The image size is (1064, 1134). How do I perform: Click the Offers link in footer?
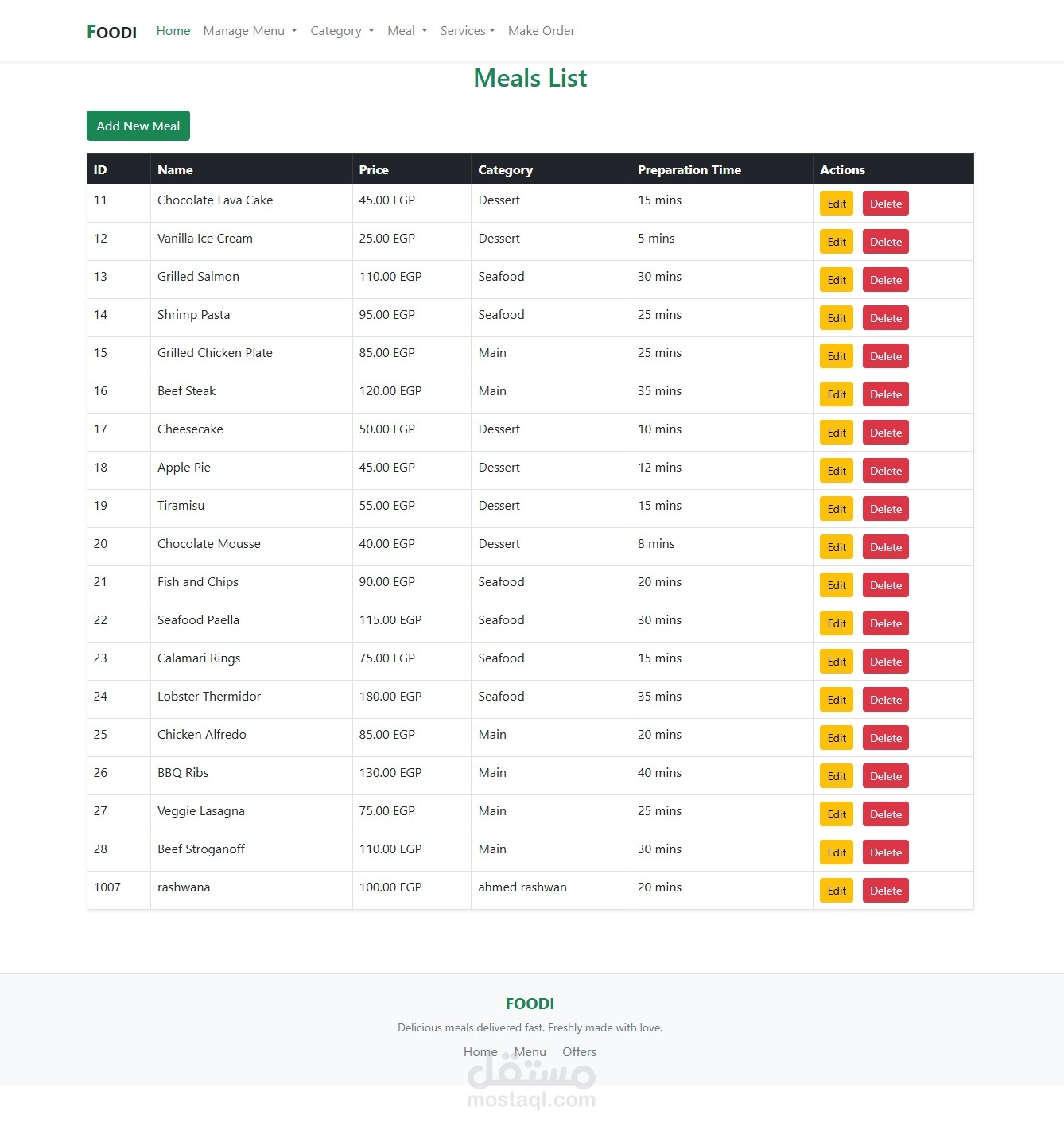(x=579, y=1051)
